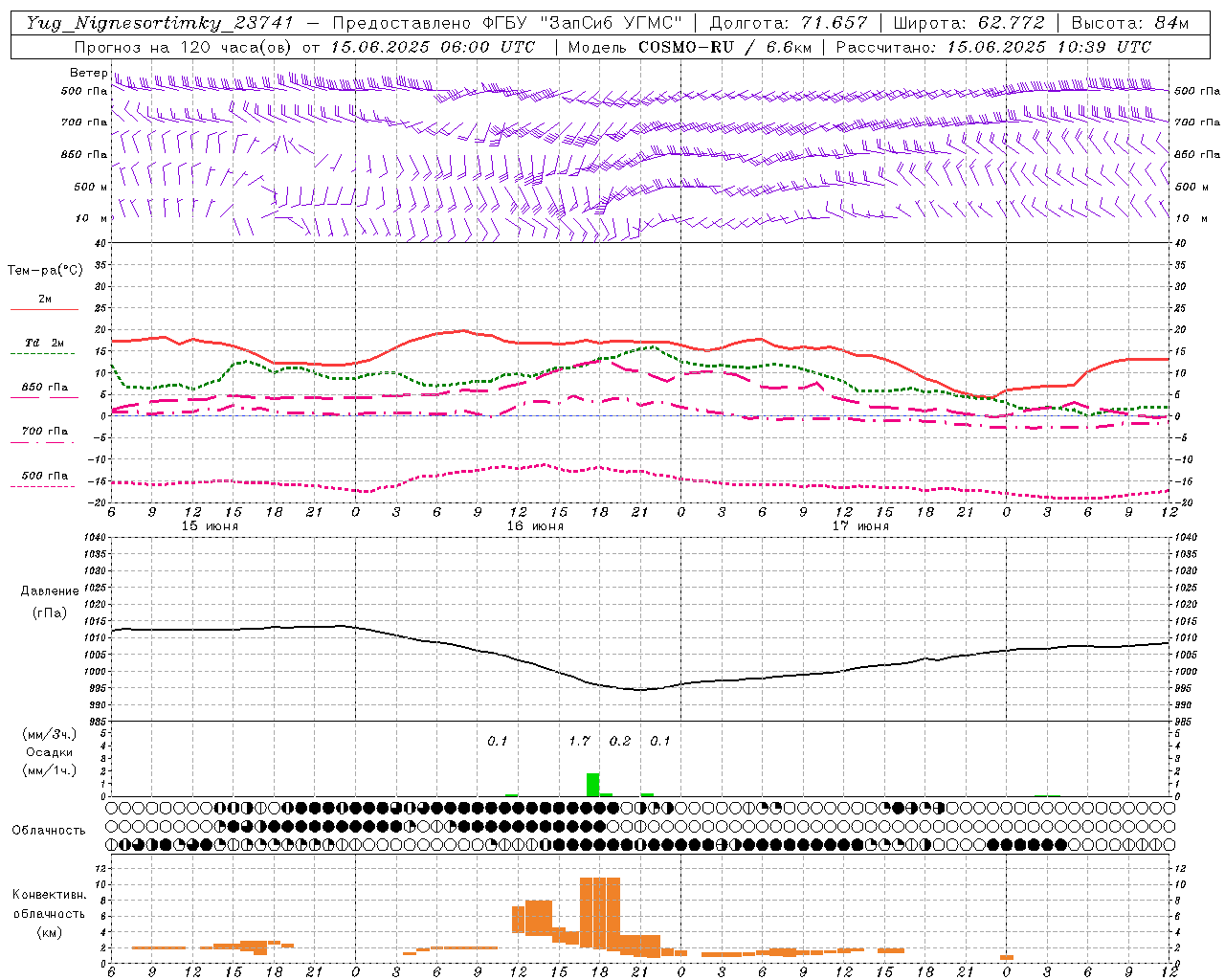The width and height of the screenshot is (1225, 980).
Task: Click the Ветер panel label
Action: tap(88, 73)
